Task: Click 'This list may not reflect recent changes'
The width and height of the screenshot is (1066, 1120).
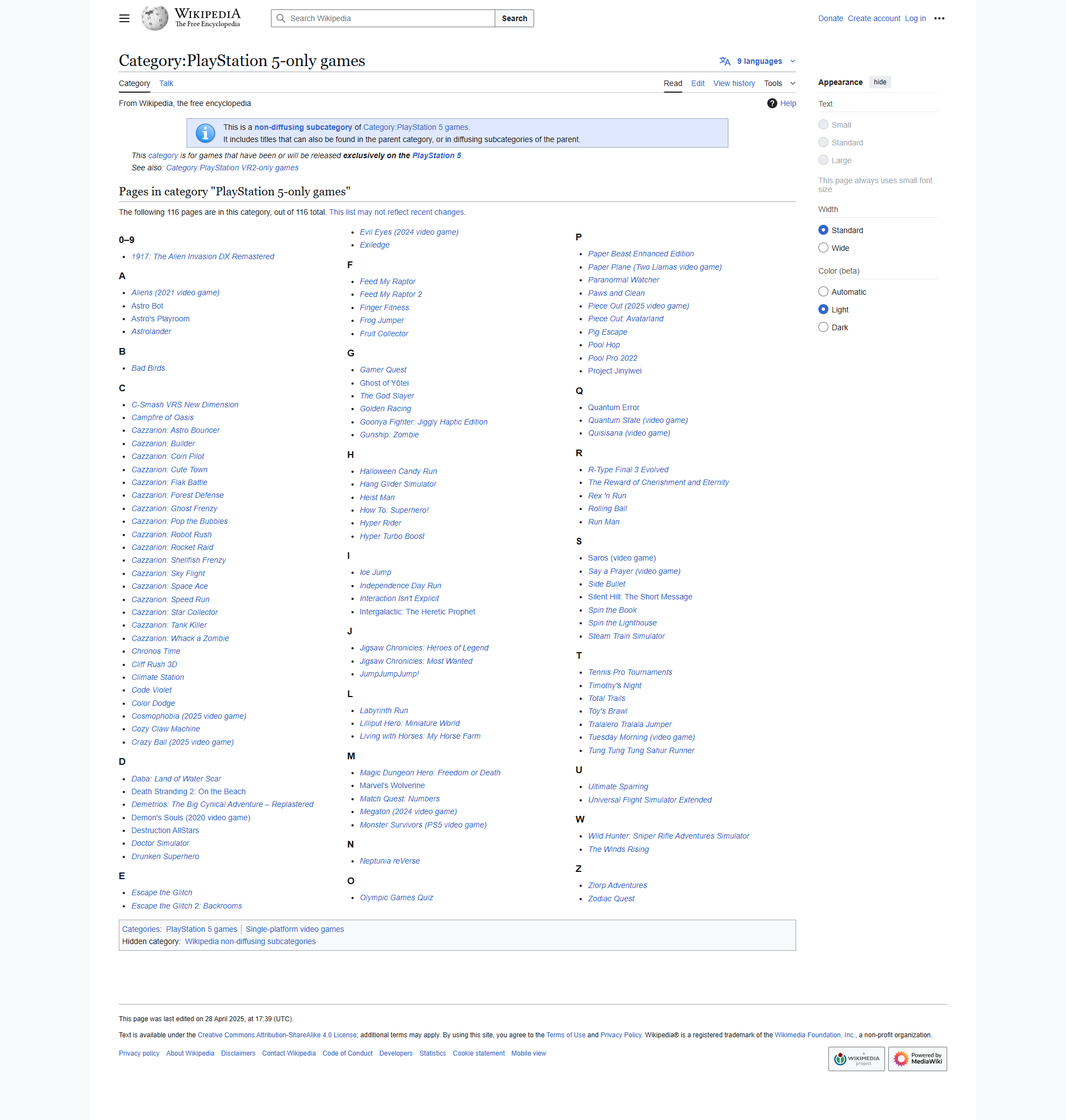Action: click(x=396, y=212)
